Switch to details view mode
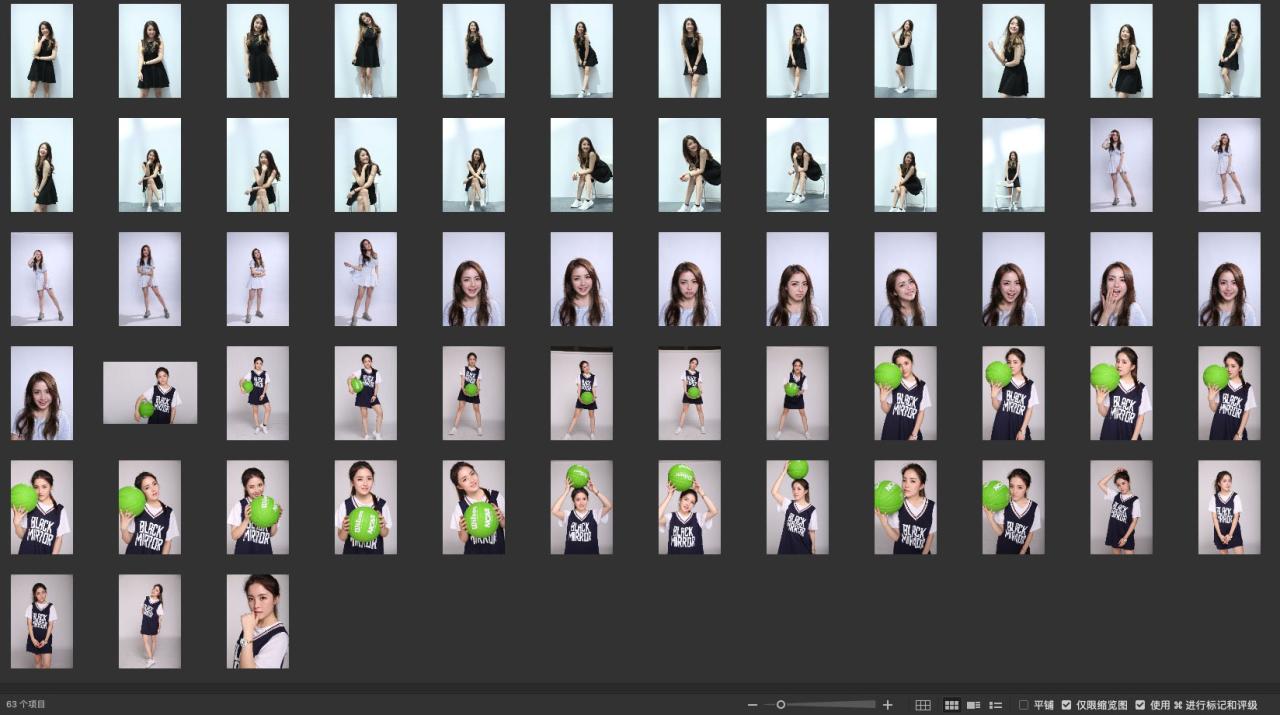This screenshot has width=1280, height=715. pyautogui.click(x=973, y=705)
